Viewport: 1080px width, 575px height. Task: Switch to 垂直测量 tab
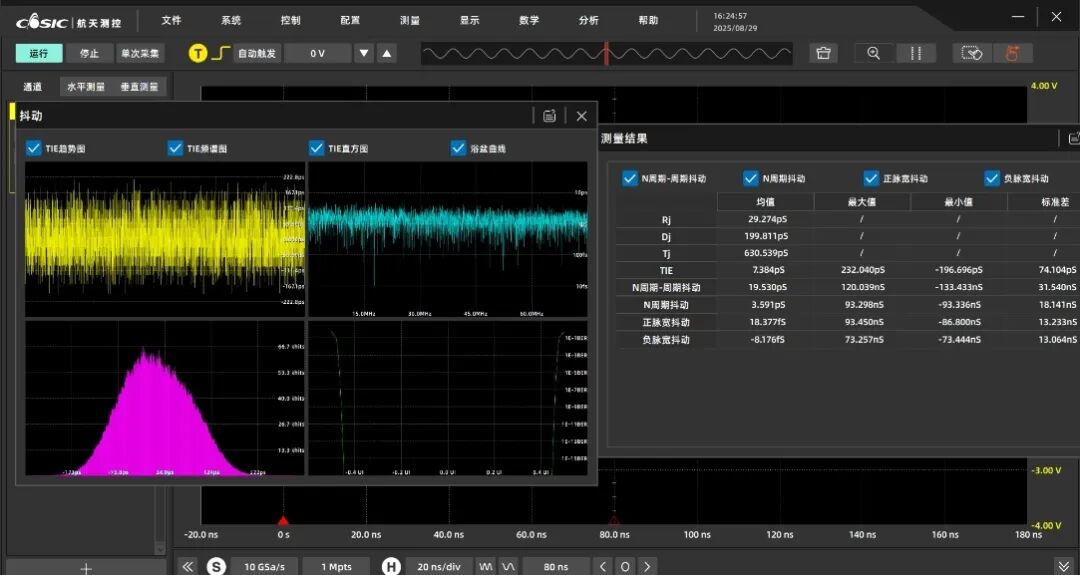pyautogui.click(x=139, y=87)
